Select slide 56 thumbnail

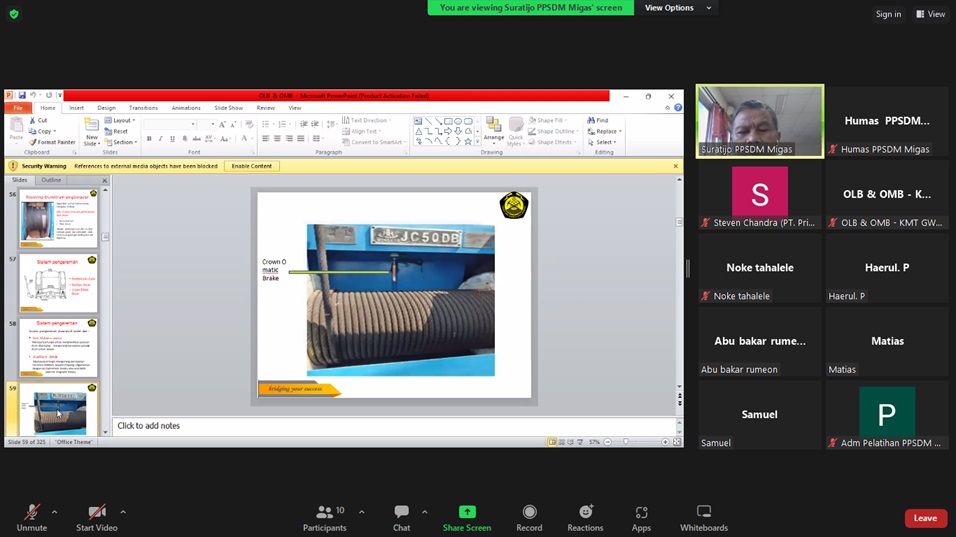pyautogui.click(x=59, y=218)
